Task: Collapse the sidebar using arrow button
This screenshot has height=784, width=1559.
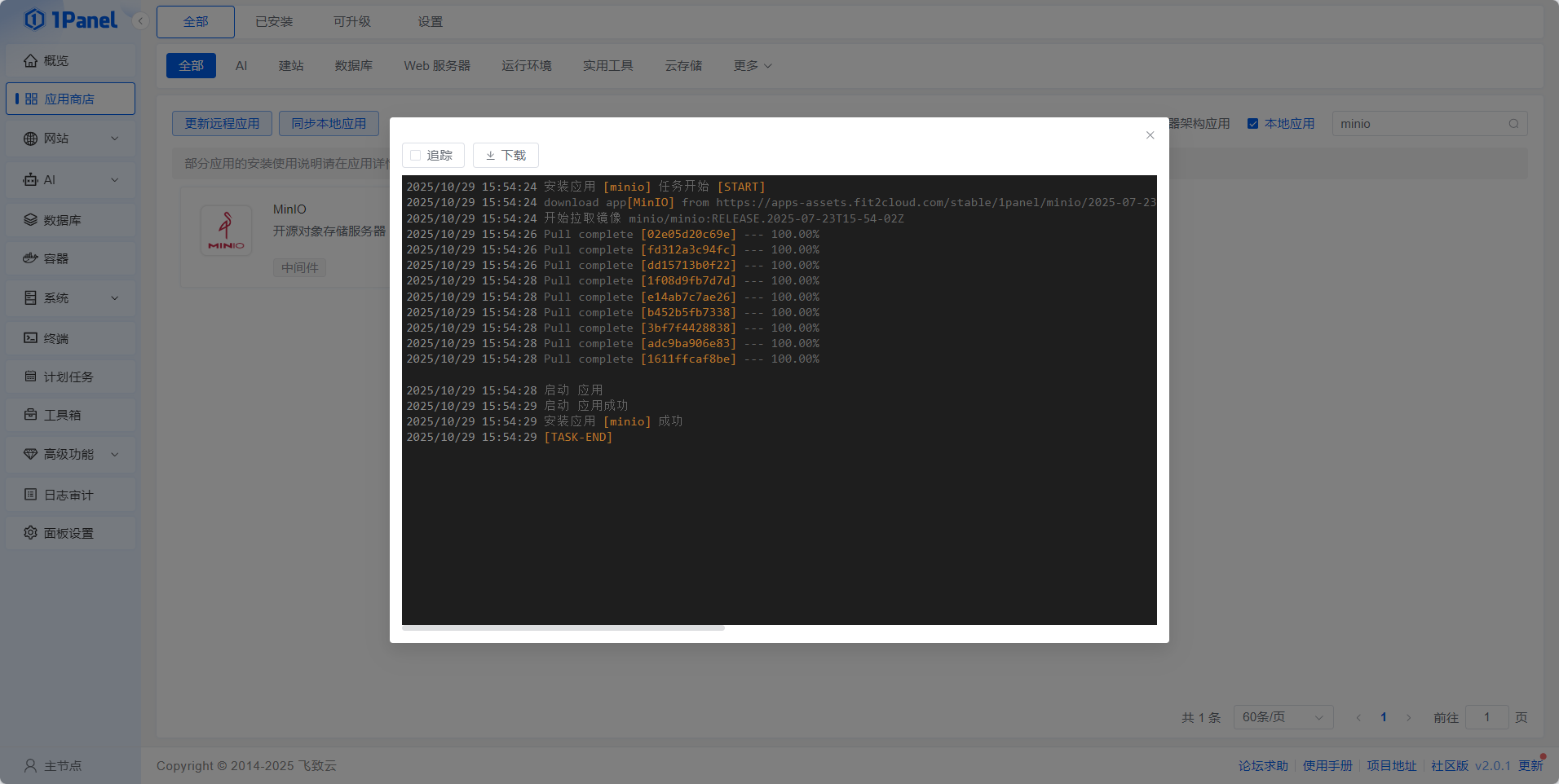Action: point(140,21)
